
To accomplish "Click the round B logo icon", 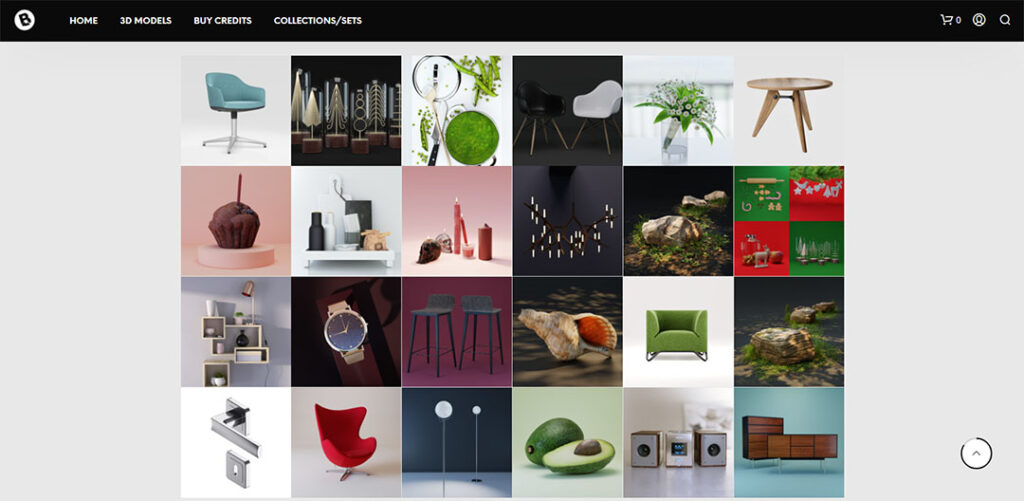I will [24, 20].
